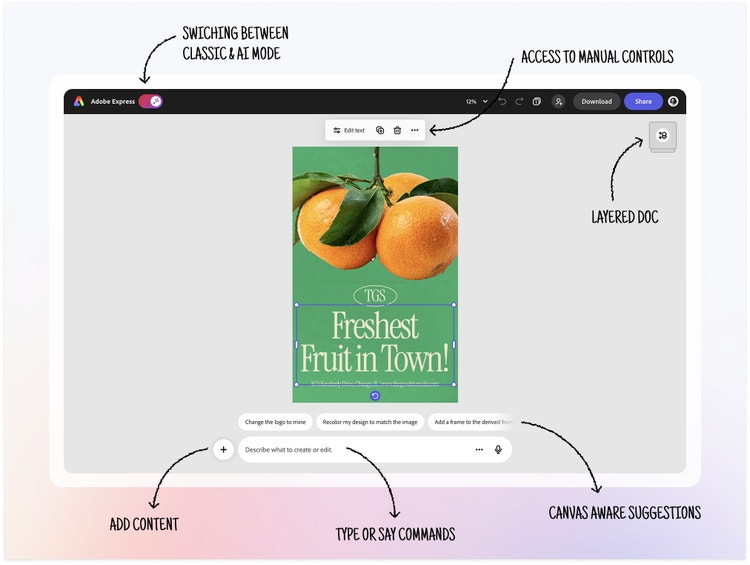This screenshot has height=565, width=750.
Task: Toggle the Classic/AI mode switch
Action: [151, 101]
